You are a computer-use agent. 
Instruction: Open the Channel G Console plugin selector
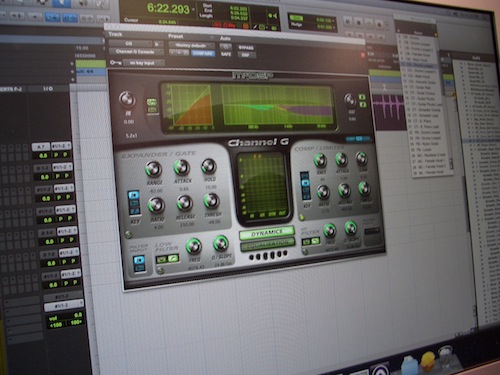tap(136, 52)
